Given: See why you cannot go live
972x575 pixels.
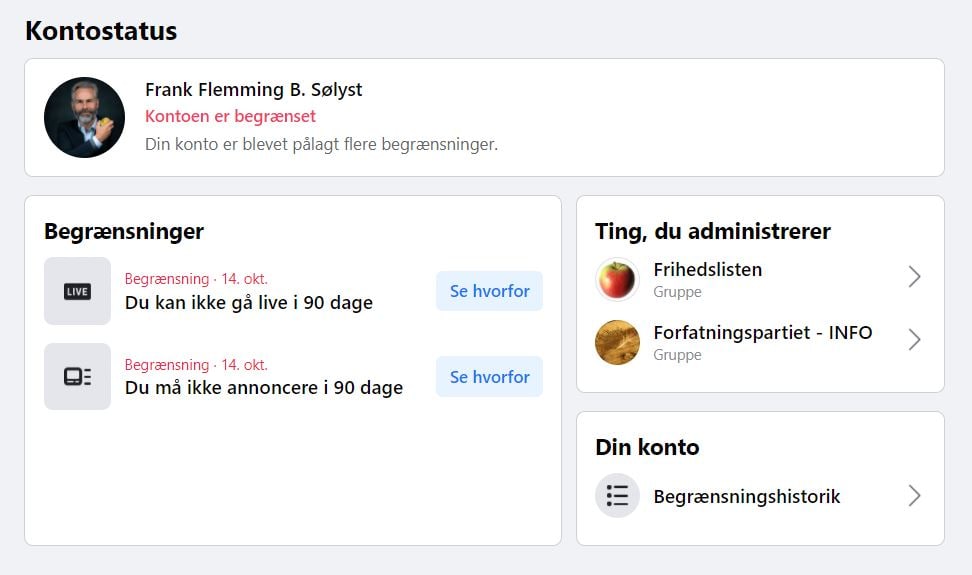Looking at the screenshot, I should pyautogui.click(x=490, y=291).
